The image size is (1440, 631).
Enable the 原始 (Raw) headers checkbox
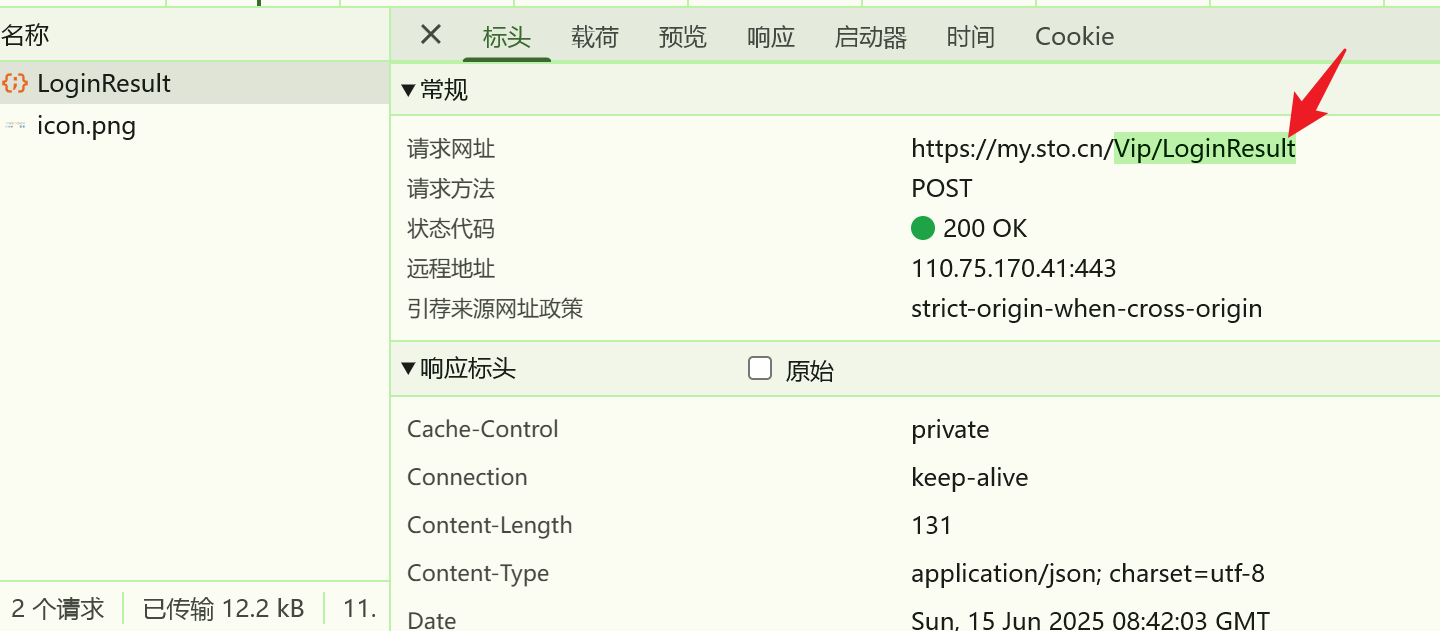(760, 368)
